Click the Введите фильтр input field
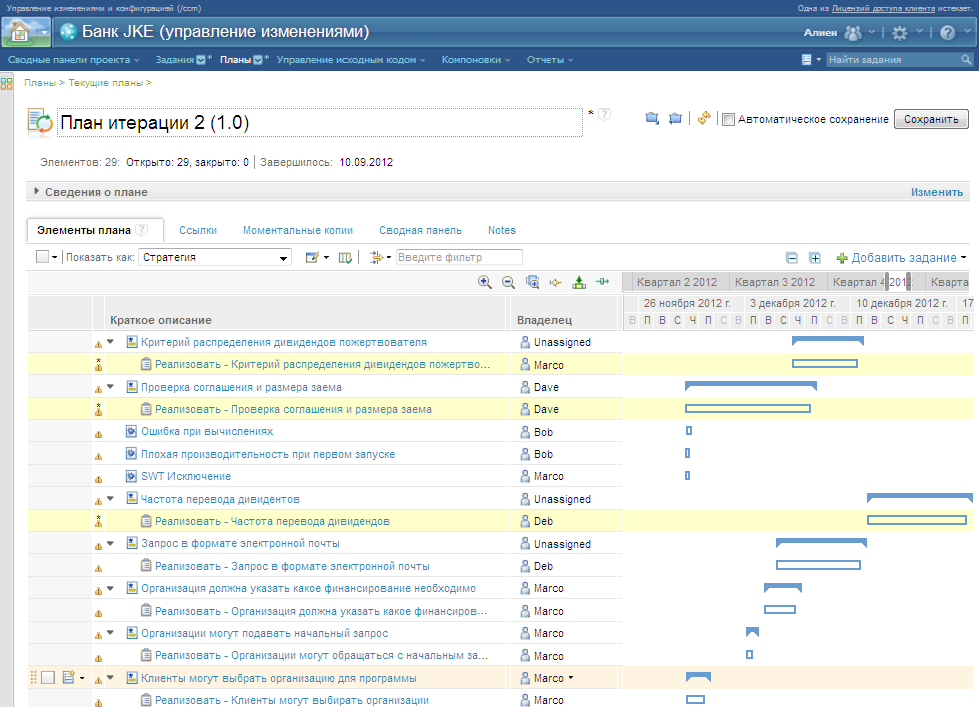The height and width of the screenshot is (707, 979). tap(459, 257)
